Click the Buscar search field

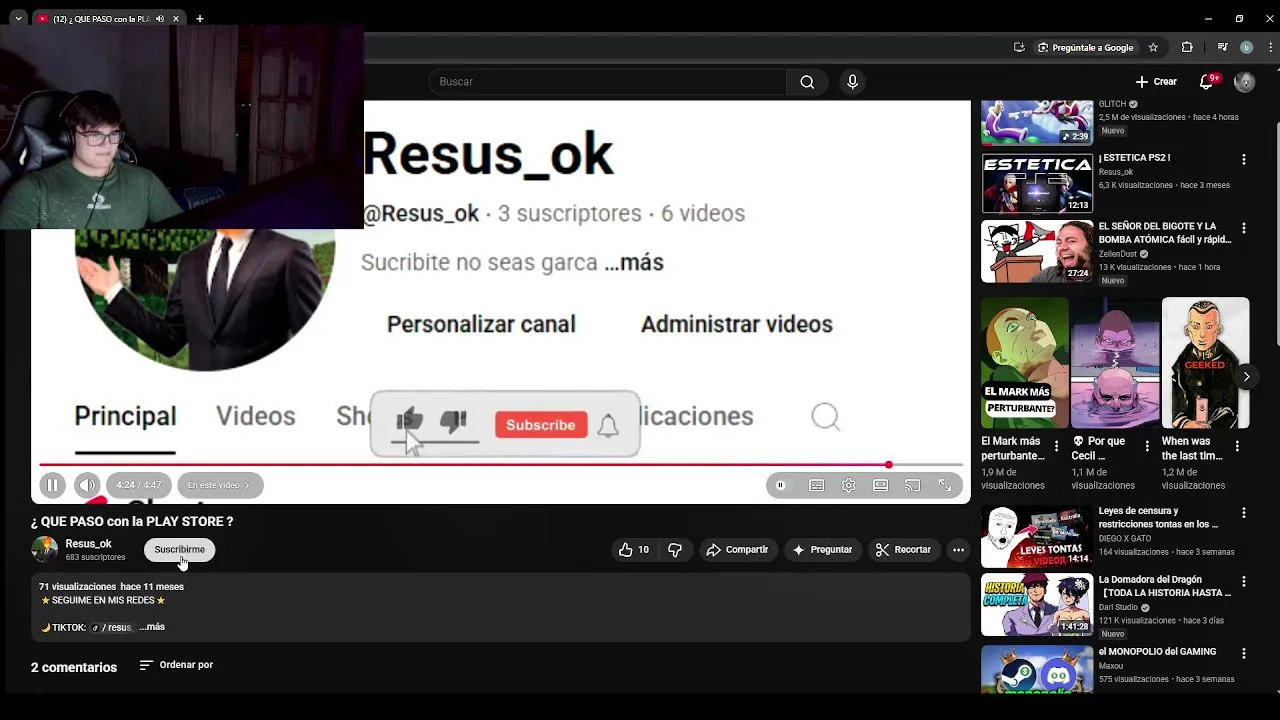pos(608,82)
